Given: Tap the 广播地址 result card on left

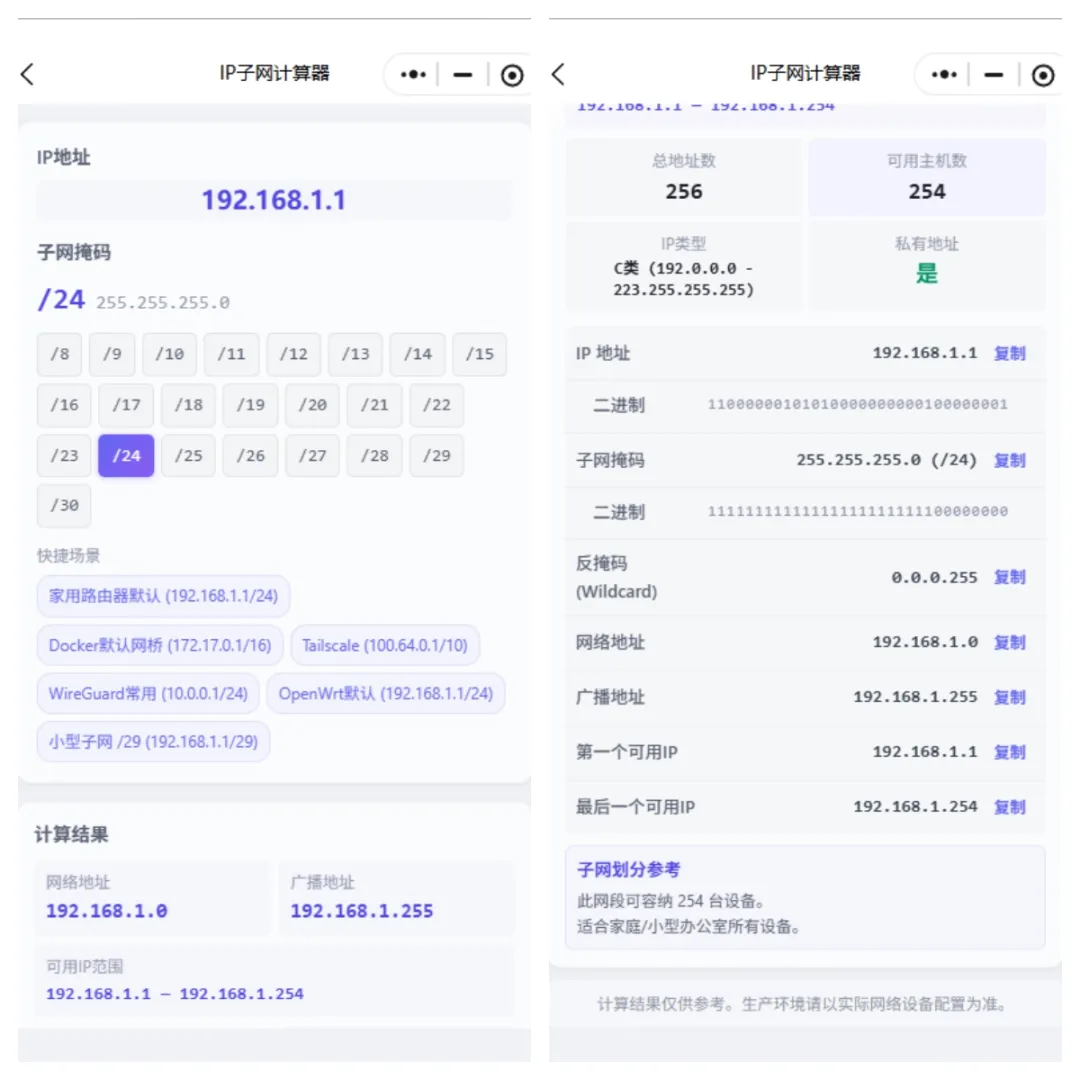Looking at the screenshot, I should pyautogui.click(x=396, y=897).
